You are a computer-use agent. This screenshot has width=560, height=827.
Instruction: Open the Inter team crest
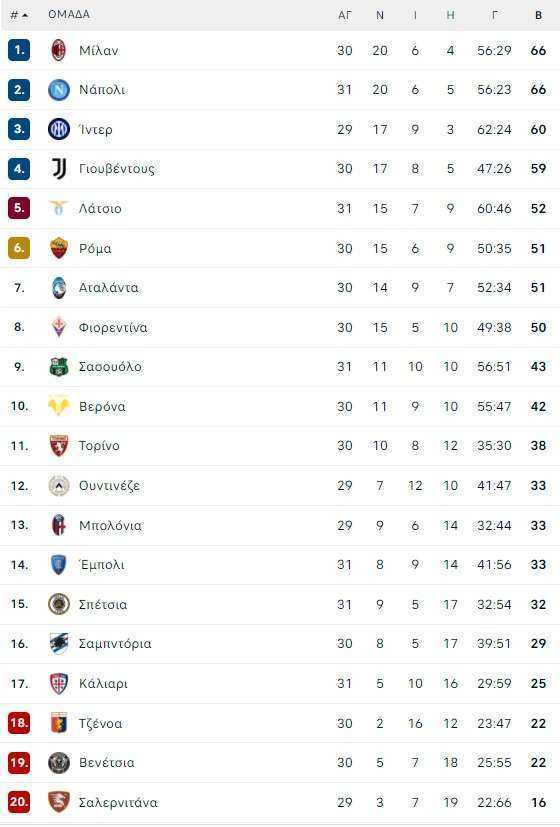coord(59,129)
